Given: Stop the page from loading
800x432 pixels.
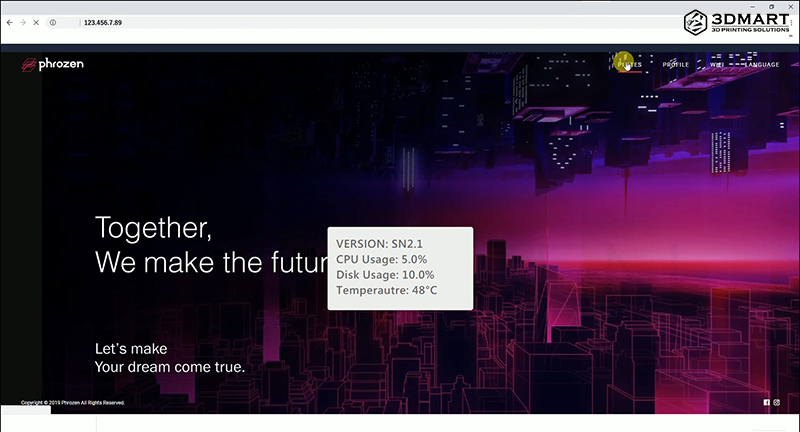Looking at the screenshot, I should 36,21.
